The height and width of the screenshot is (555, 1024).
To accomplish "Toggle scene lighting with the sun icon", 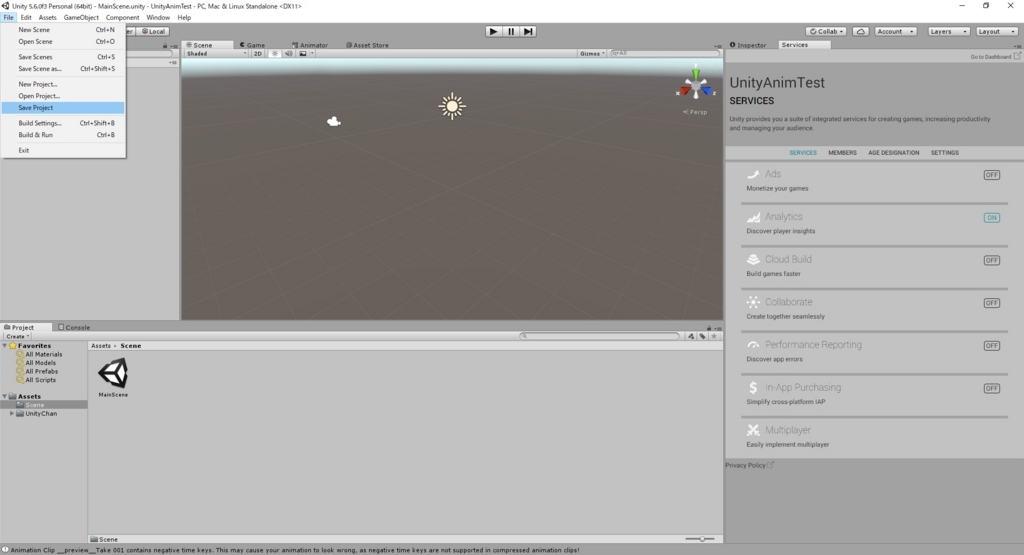I will coord(274,54).
